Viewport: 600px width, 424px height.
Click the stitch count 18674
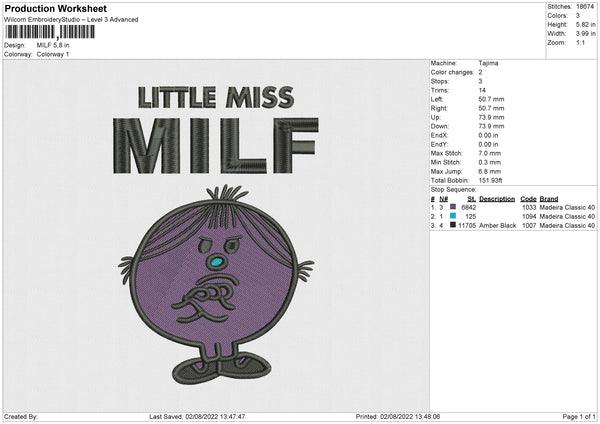(585, 7)
